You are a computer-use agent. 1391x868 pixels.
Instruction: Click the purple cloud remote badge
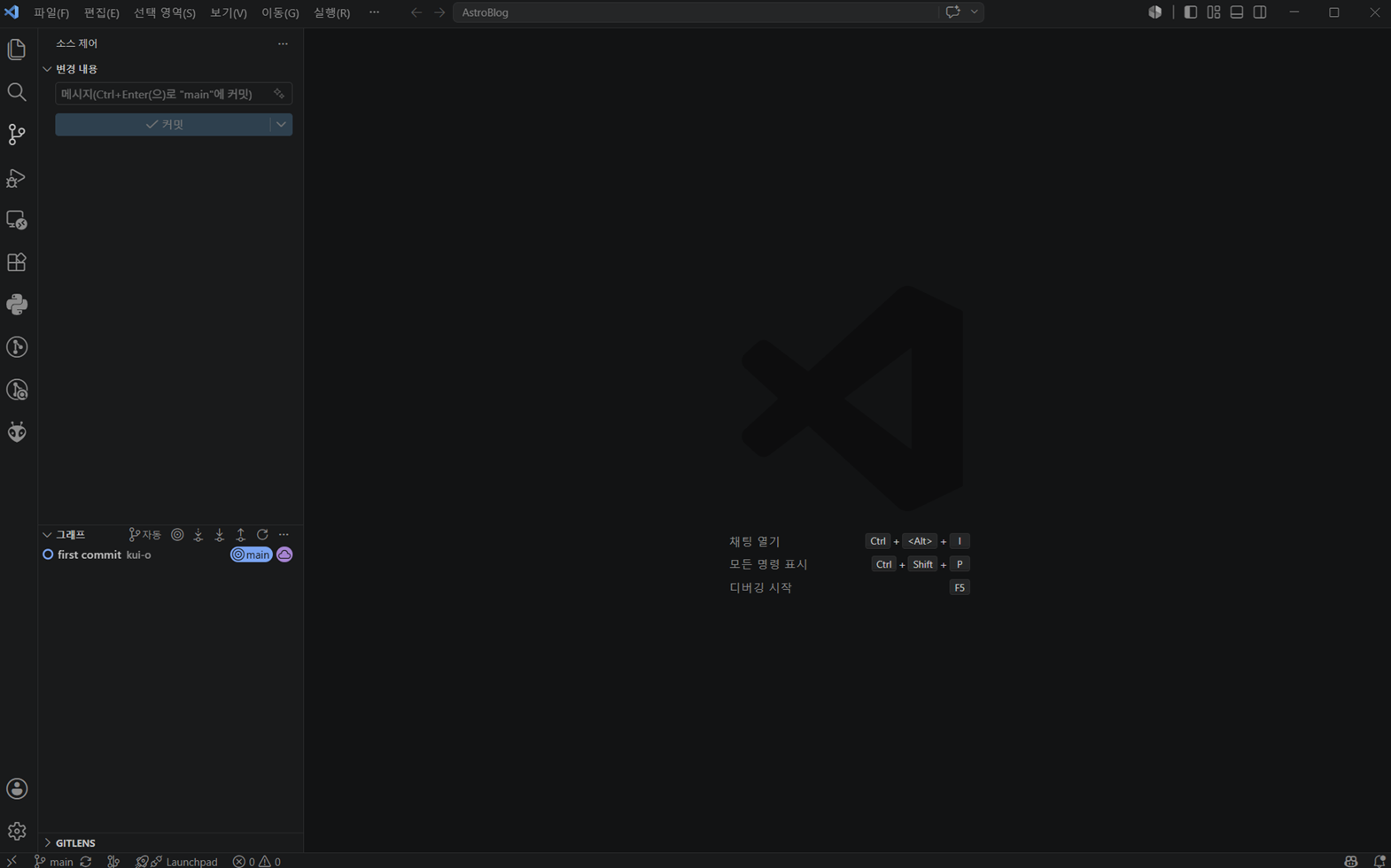point(284,554)
